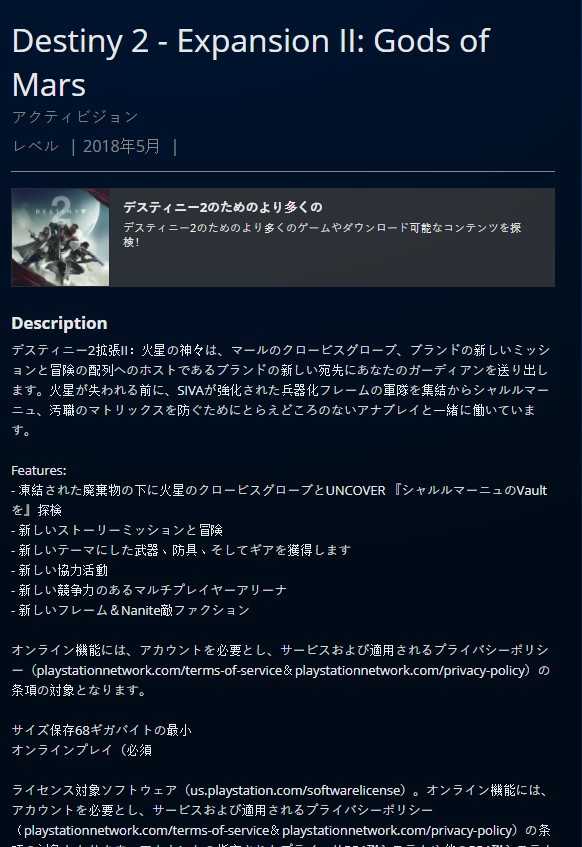Screen dimensions: 582x847
Task: Click the 2018年5月 release date
Action: click(x=122, y=146)
